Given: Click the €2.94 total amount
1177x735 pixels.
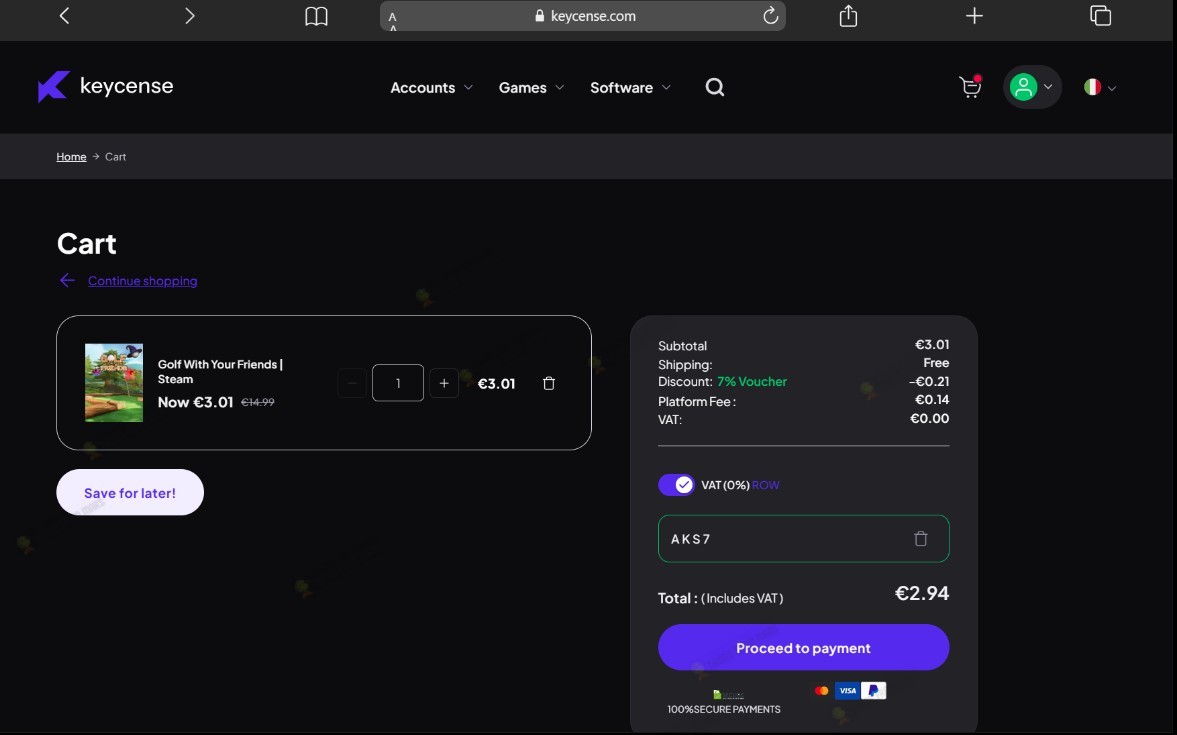Looking at the screenshot, I should (x=922, y=593).
